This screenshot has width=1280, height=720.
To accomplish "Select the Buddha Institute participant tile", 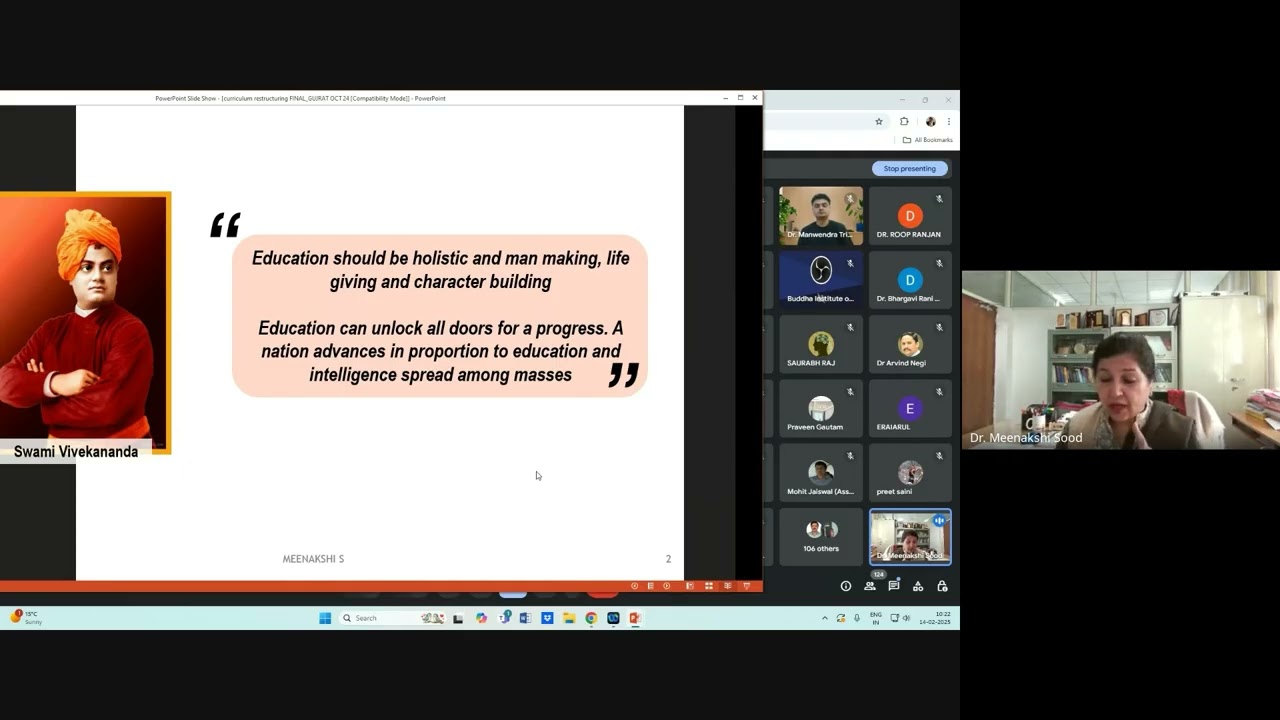I will [x=821, y=279].
